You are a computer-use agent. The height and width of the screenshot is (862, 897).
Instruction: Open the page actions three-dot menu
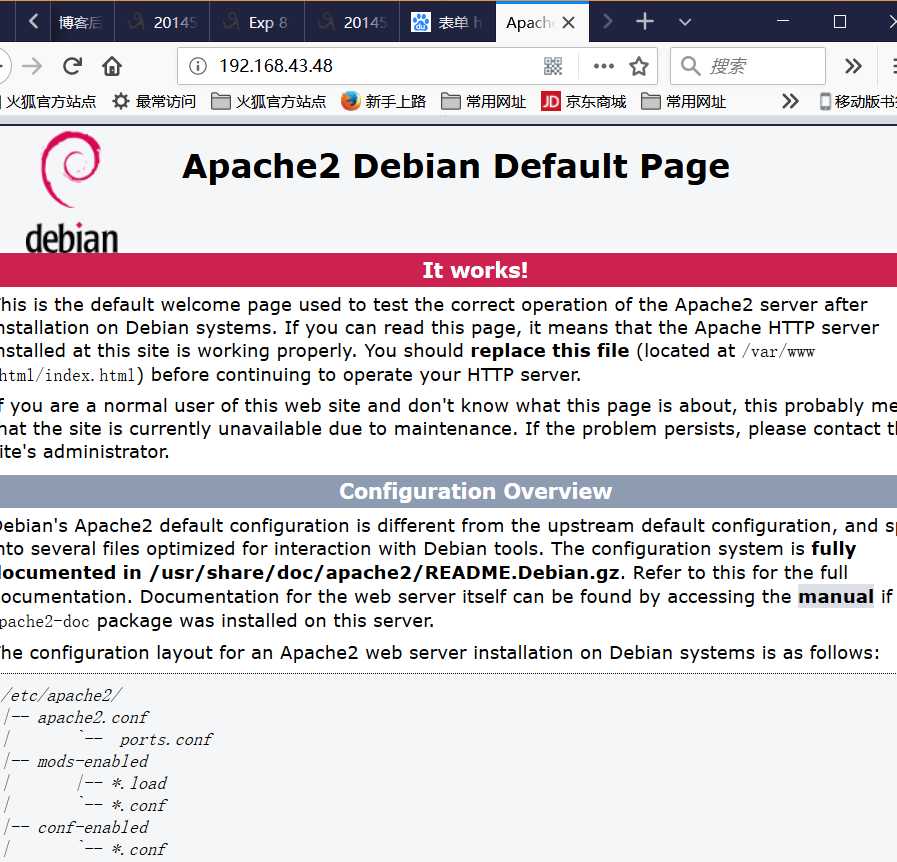[604, 66]
